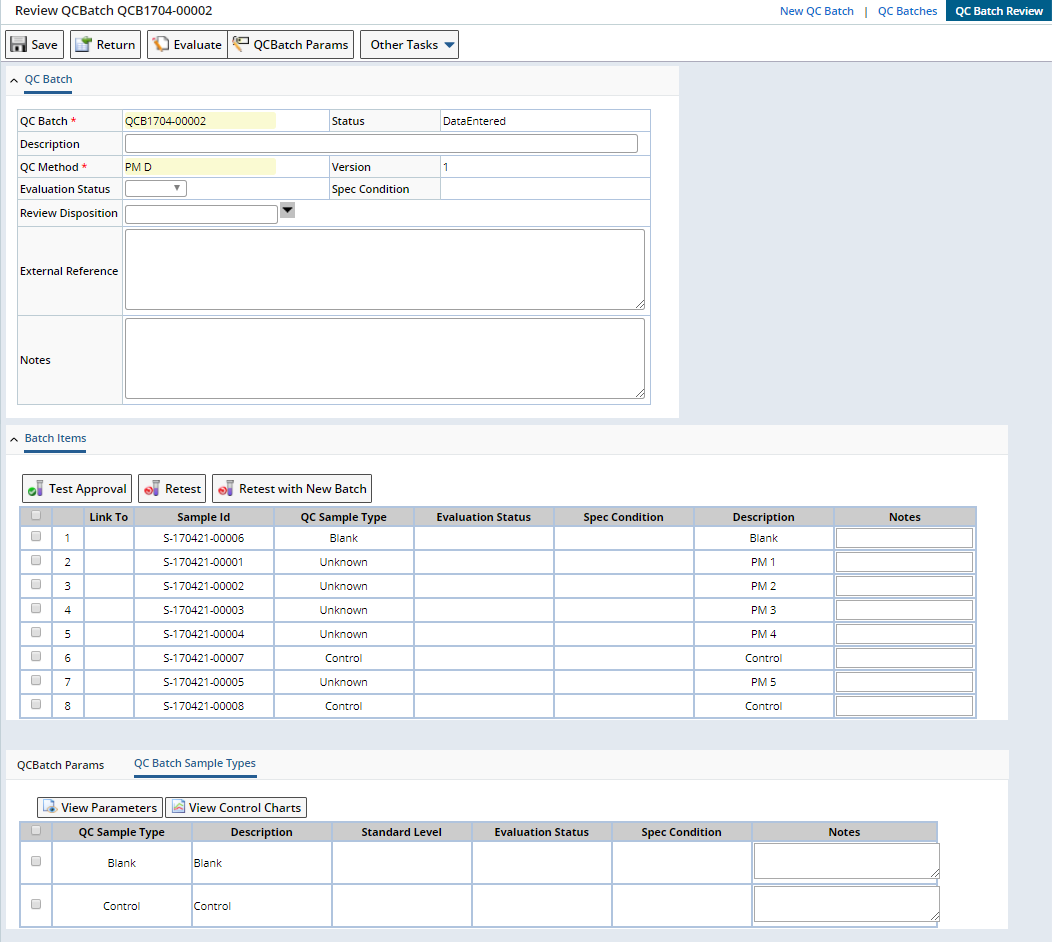
Task: Collapse the Batch Items section chevron
Action: point(13,439)
